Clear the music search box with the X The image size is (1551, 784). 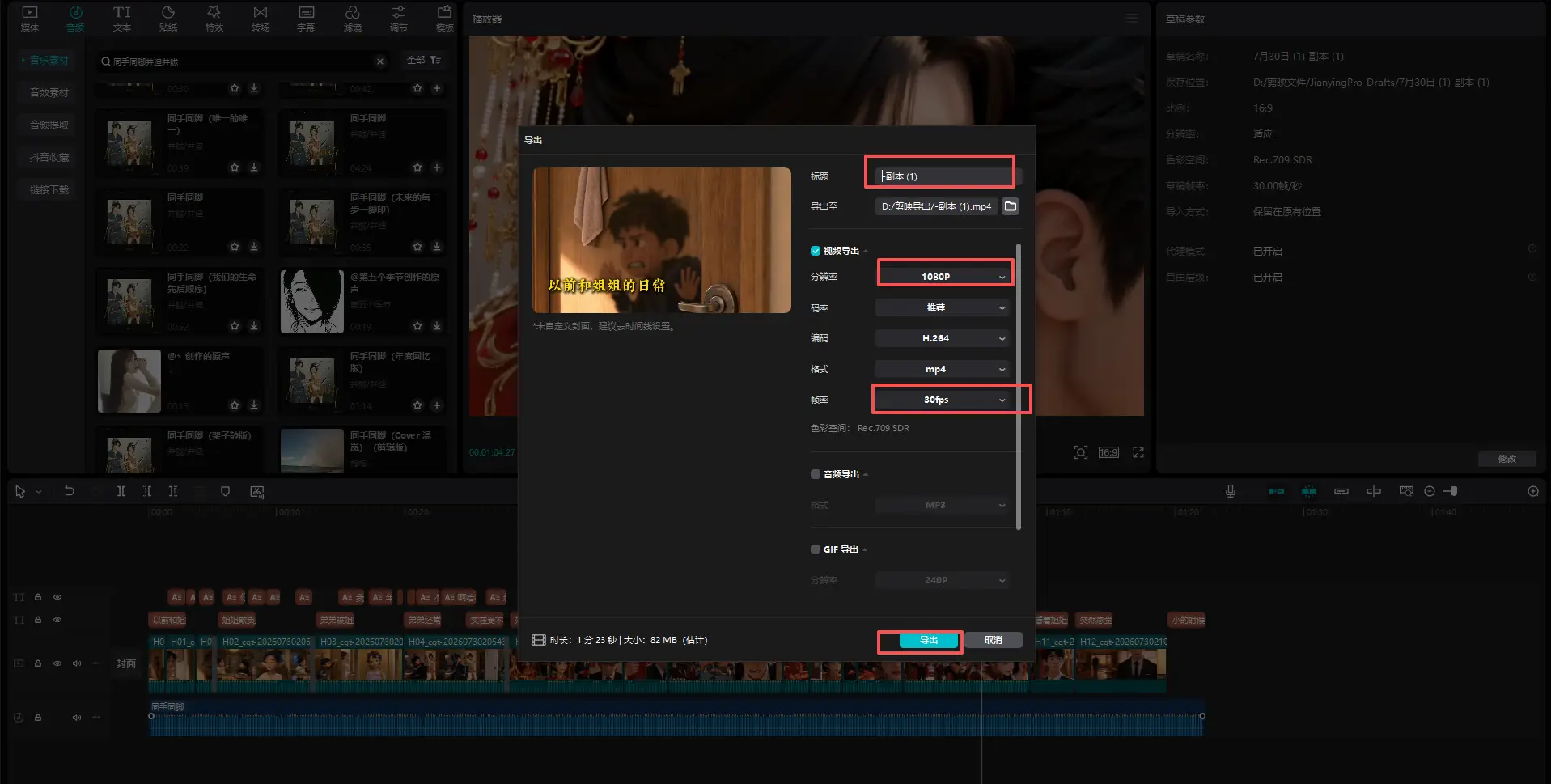[380, 61]
